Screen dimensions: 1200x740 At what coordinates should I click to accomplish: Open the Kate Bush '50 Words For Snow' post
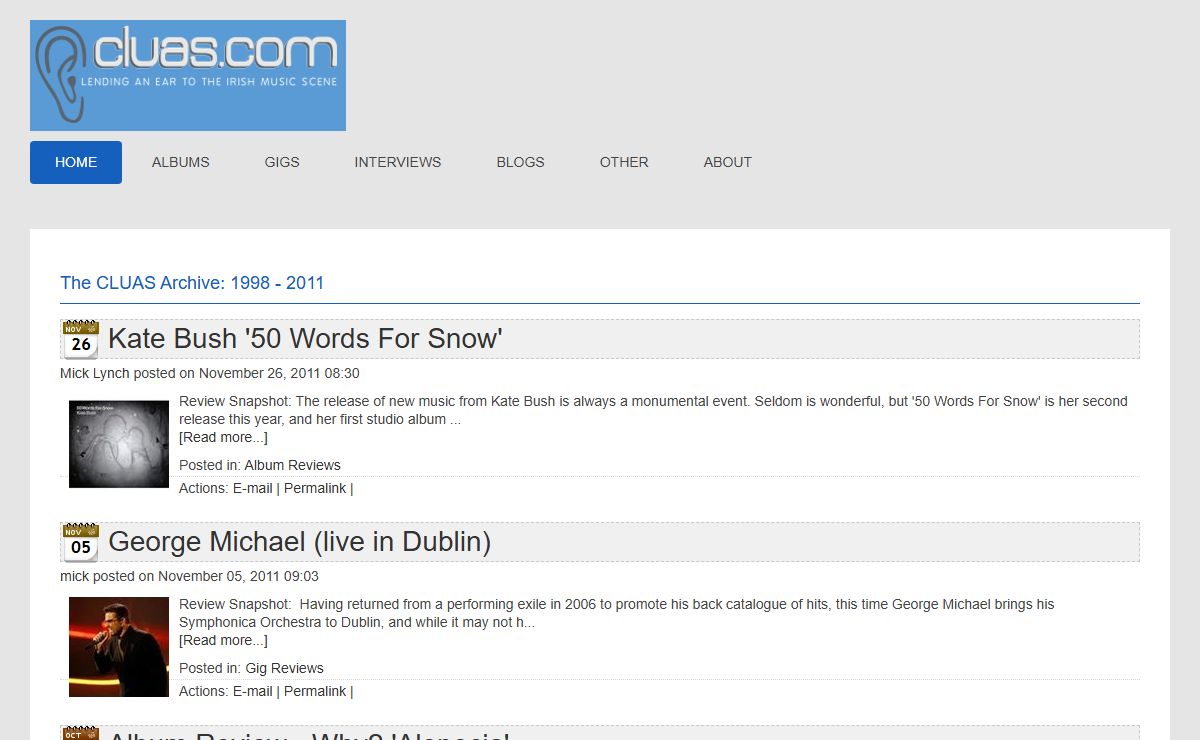(305, 339)
